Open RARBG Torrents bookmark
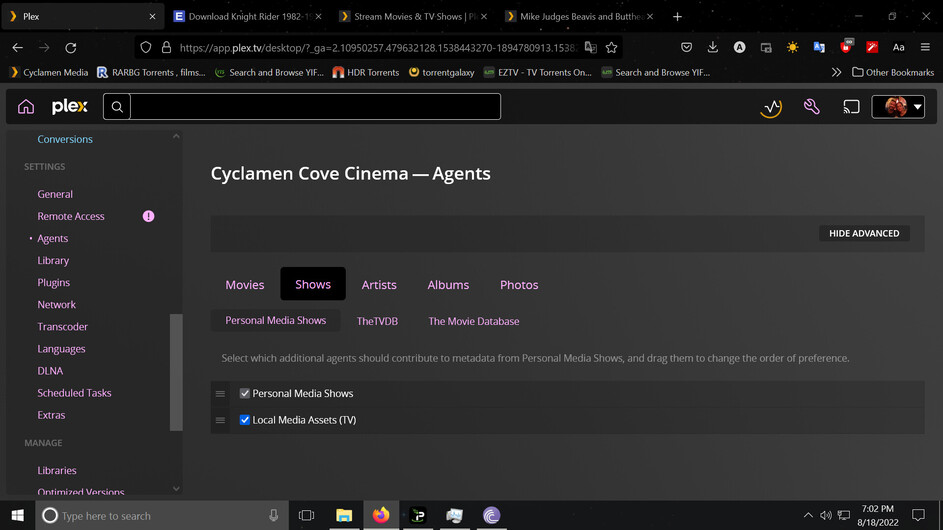The image size is (943, 530). [x=151, y=72]
